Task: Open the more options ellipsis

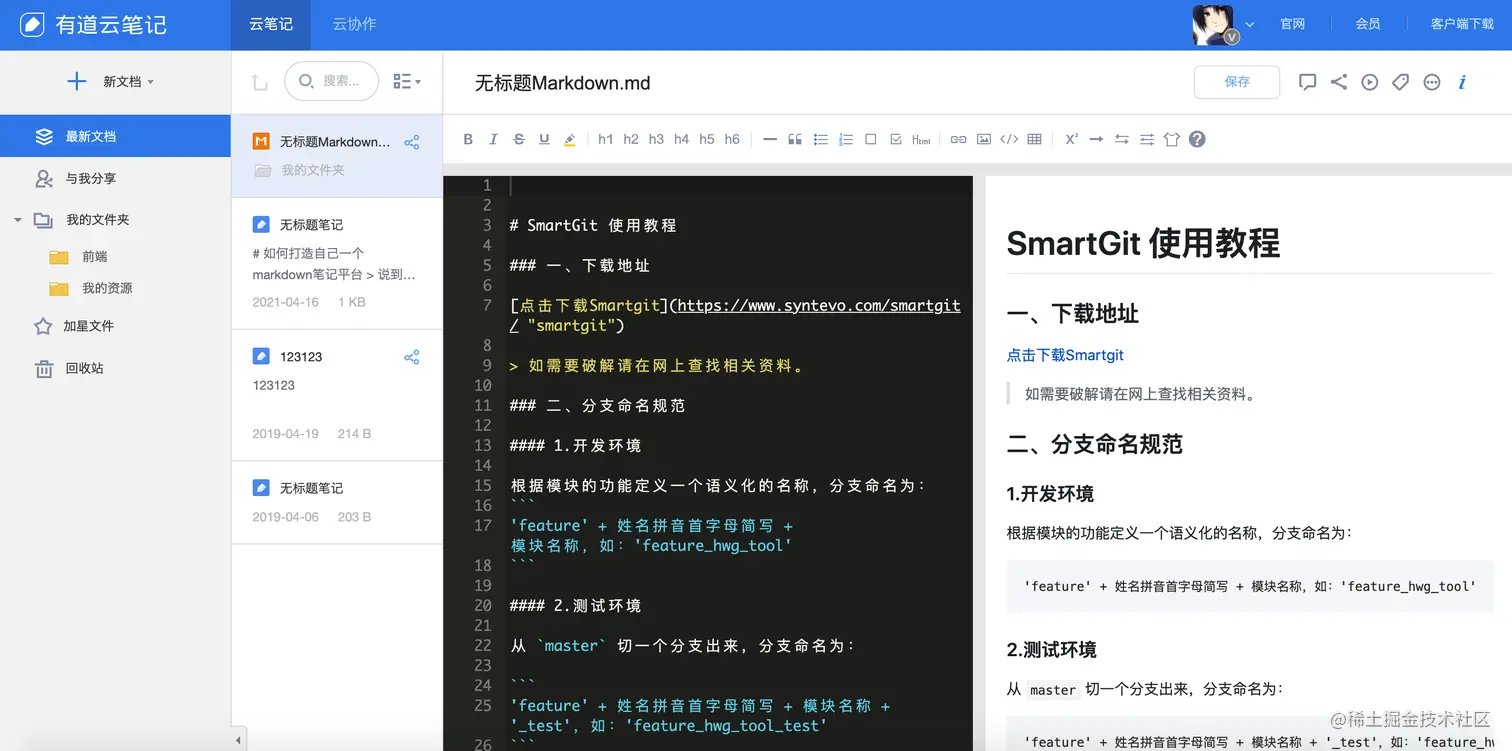Action: [x=1432, y=82]
